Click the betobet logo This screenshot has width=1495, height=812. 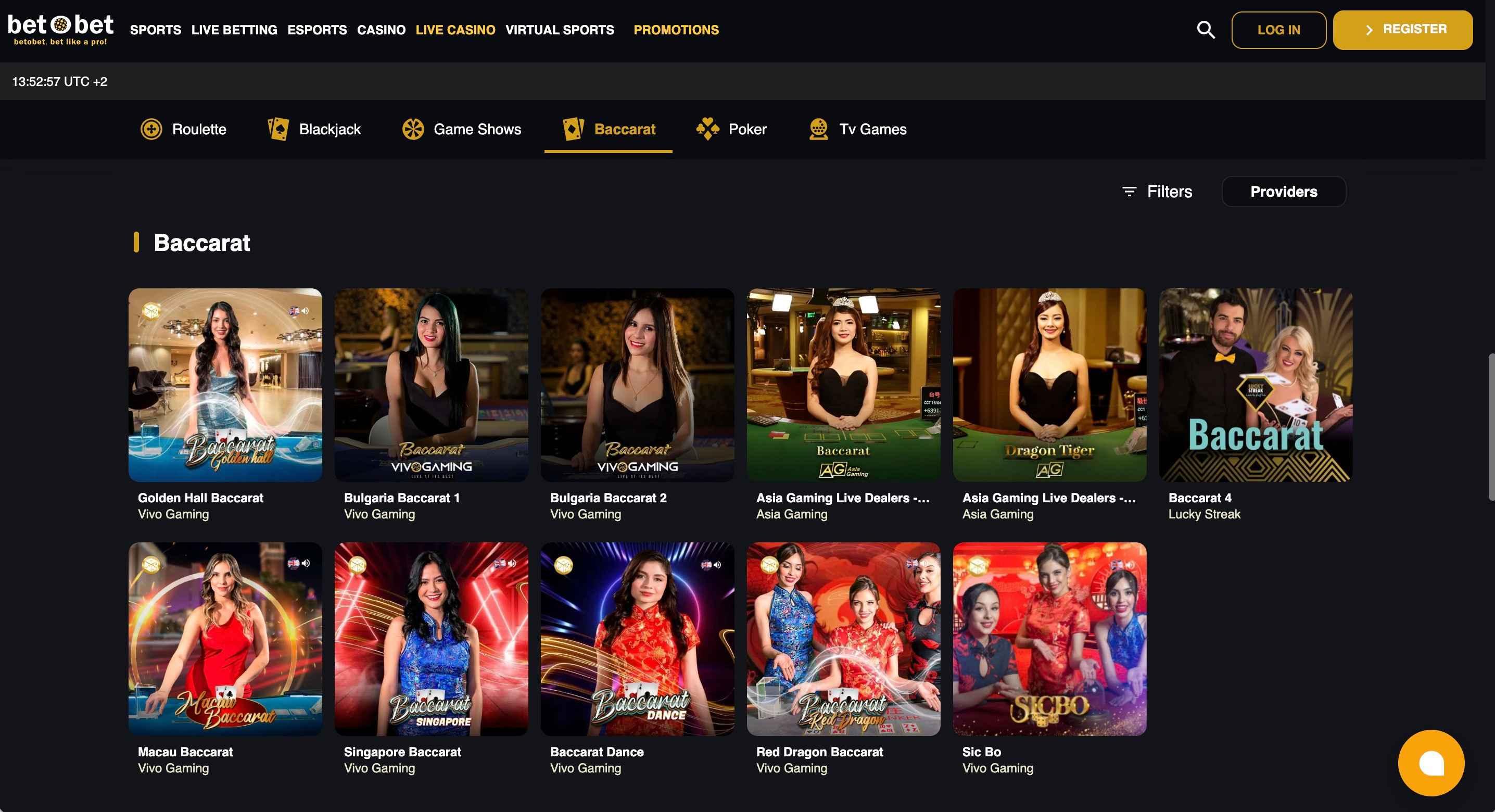[x=60, y=29]
